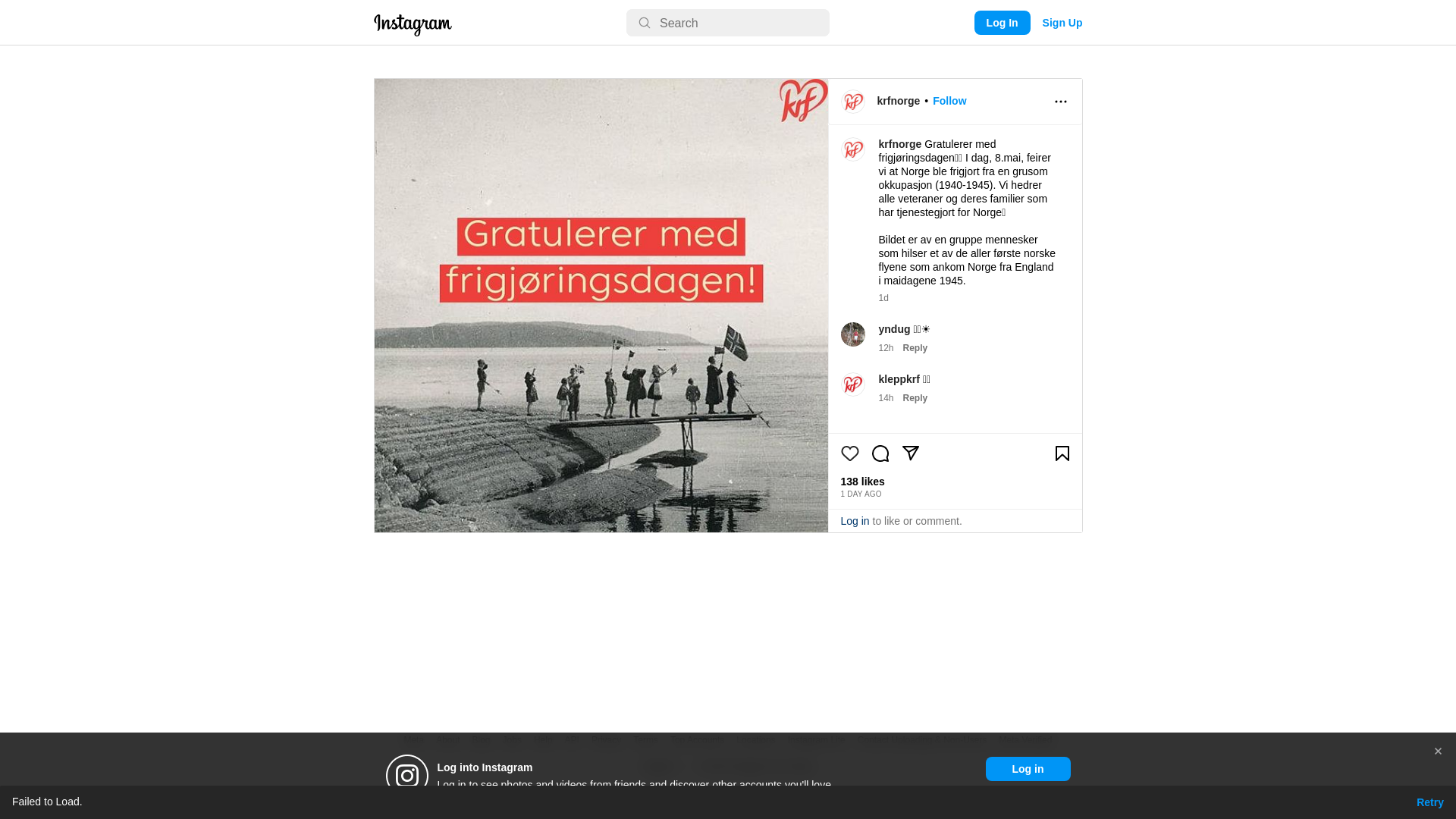Open kleppkrf's profile avatar
Screen dimensions: 1456x819
(853, 384)
